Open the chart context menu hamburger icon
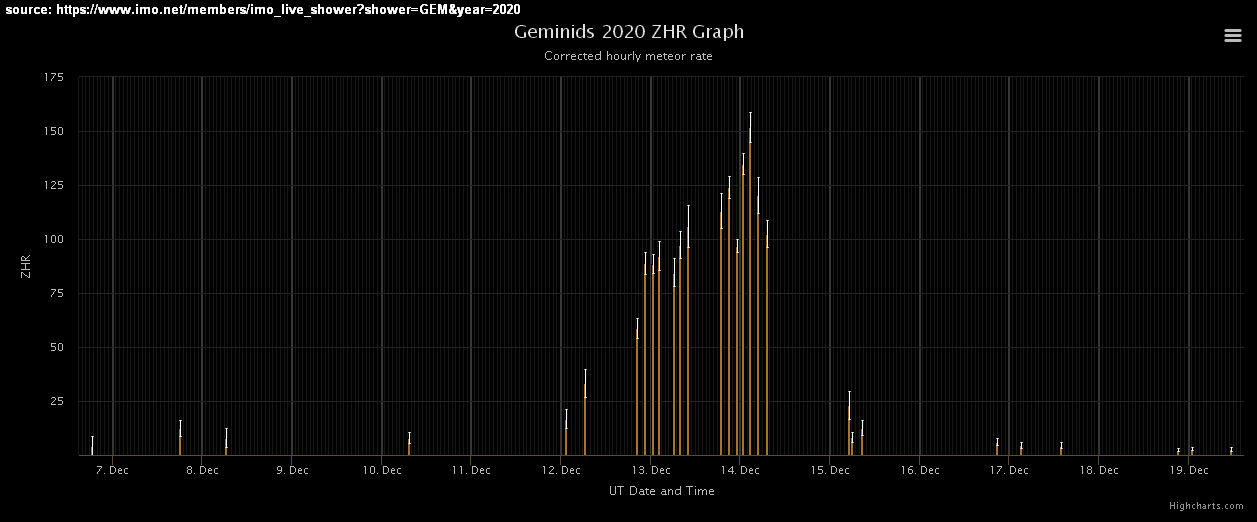The width and height of the screenshot is (1257, 522). (x=1232, y=35)
